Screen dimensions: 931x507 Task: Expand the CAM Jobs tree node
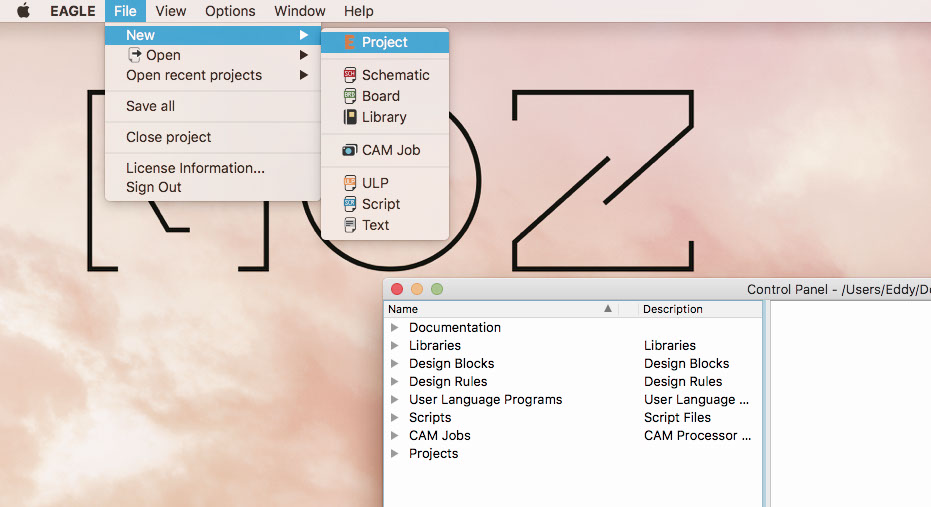(394, 435)
